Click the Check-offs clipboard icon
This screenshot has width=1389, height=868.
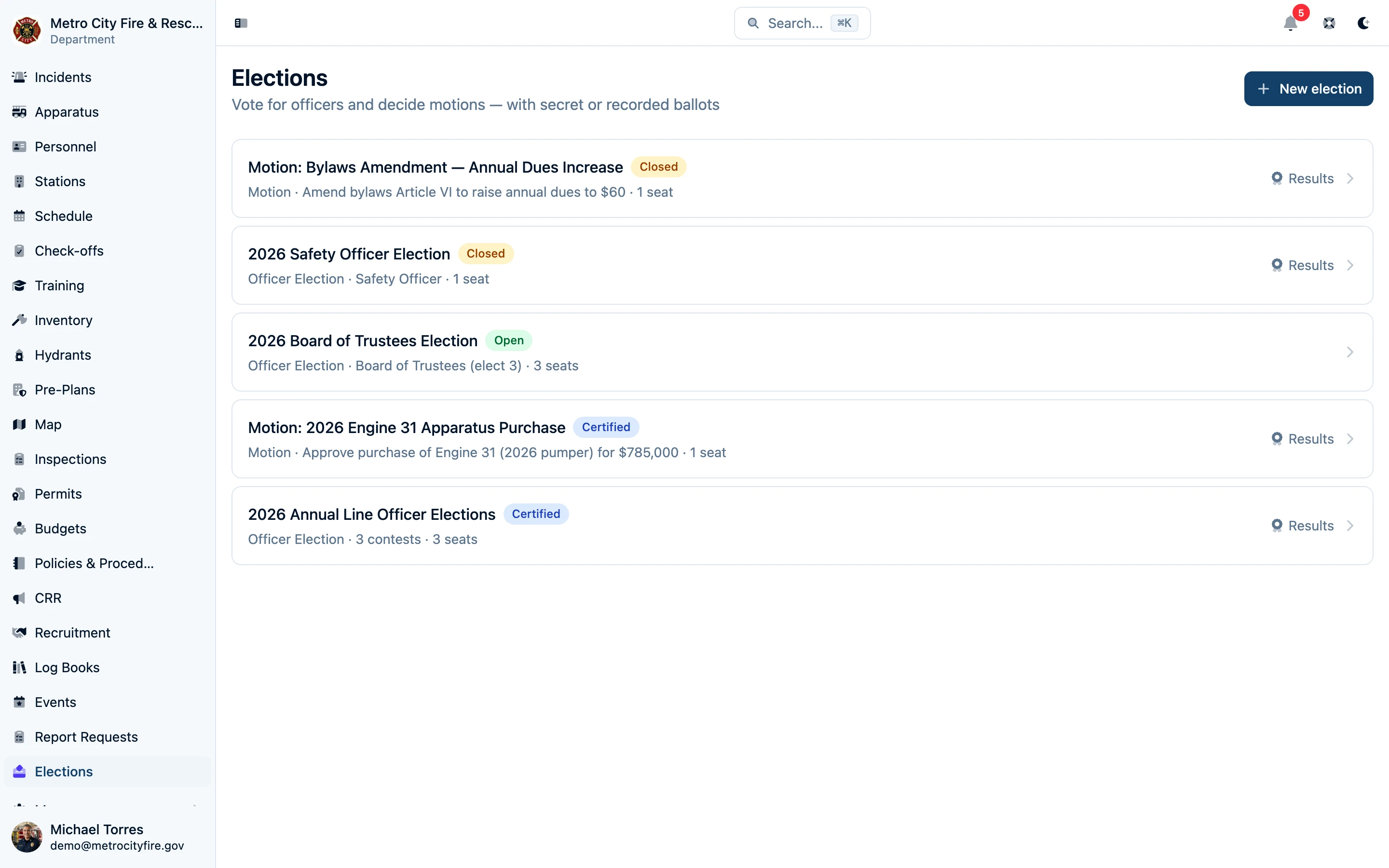(x=19, y=251)
